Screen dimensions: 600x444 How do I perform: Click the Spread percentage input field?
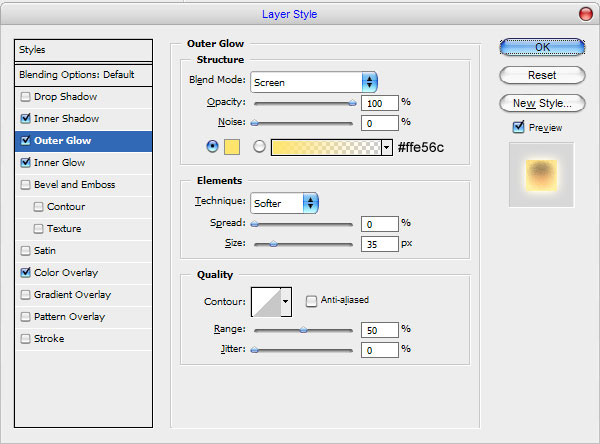pos(380,224)
